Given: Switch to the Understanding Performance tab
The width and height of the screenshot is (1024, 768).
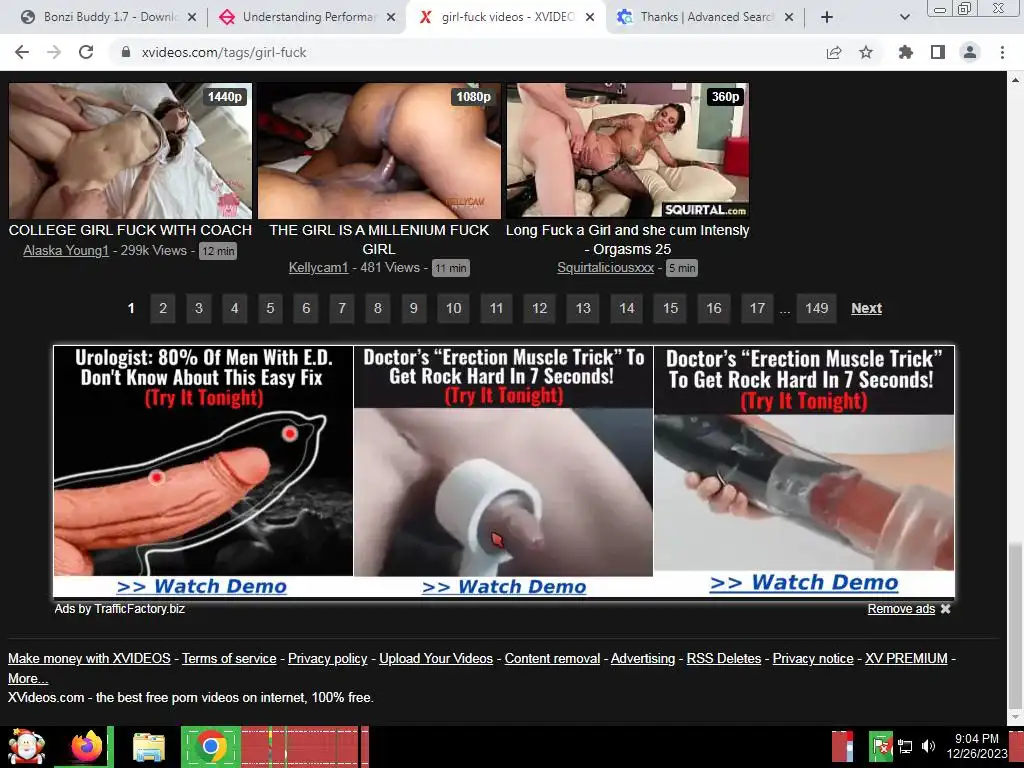Looking at the screenshot, I should (x=307, y=18).
